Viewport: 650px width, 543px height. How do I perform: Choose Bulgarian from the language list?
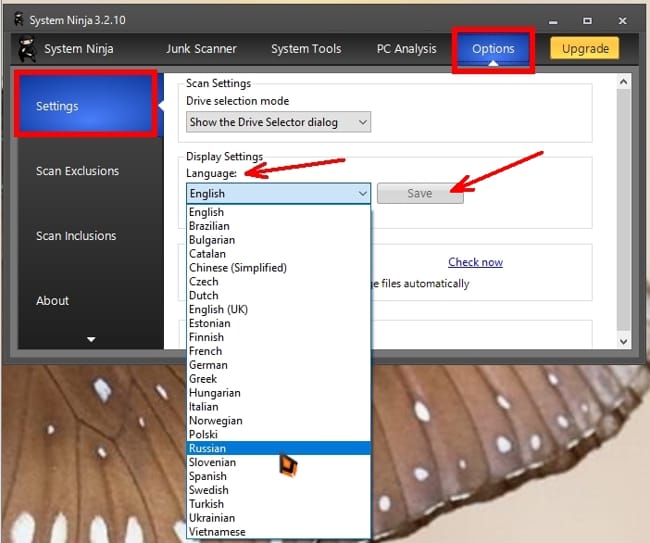[x=278, y=240]
